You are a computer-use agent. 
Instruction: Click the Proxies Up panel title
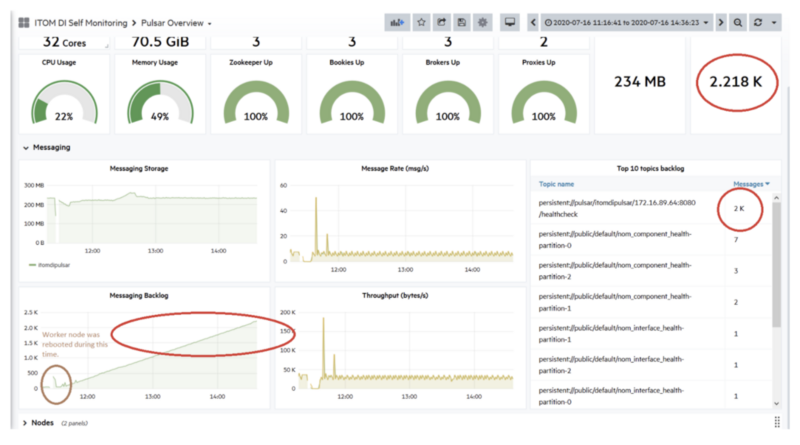(538, 62)
